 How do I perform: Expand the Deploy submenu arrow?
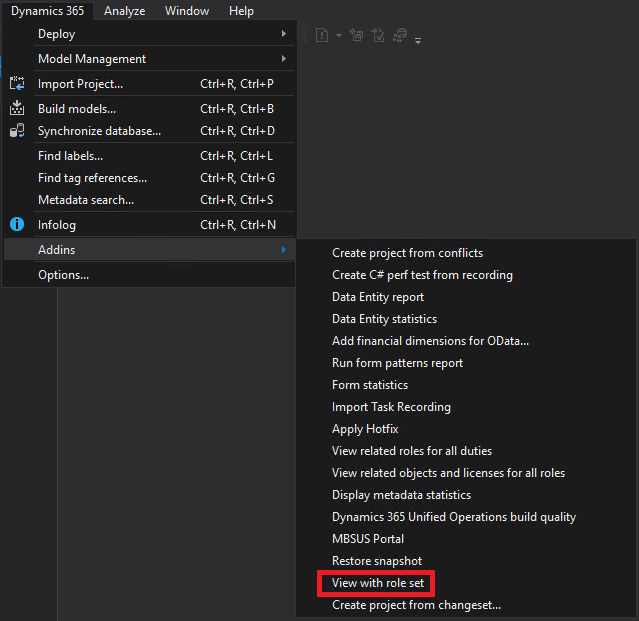pos(284,33)
